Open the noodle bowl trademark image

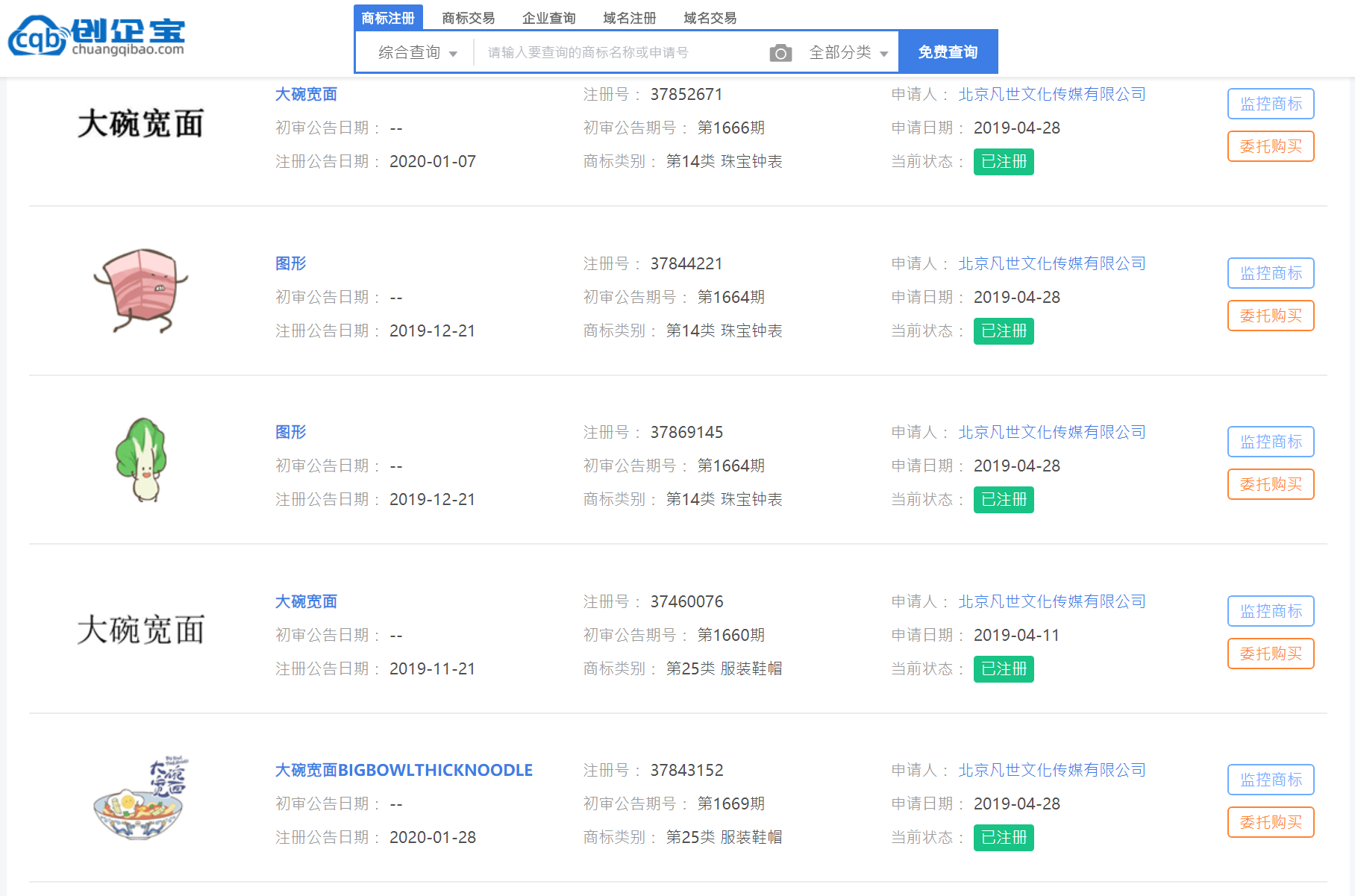[x=140, y=798]
